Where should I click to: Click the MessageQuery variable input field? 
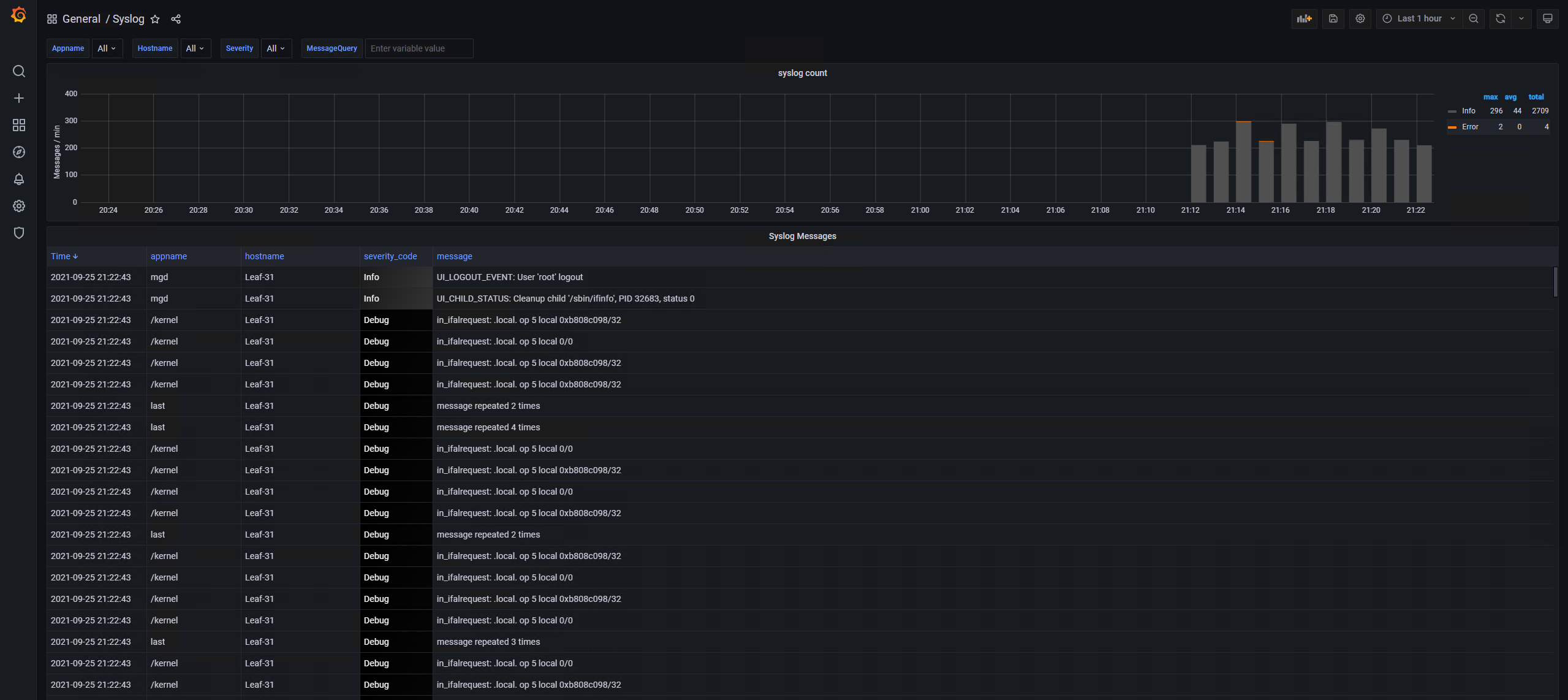click(x=419, y=48)
